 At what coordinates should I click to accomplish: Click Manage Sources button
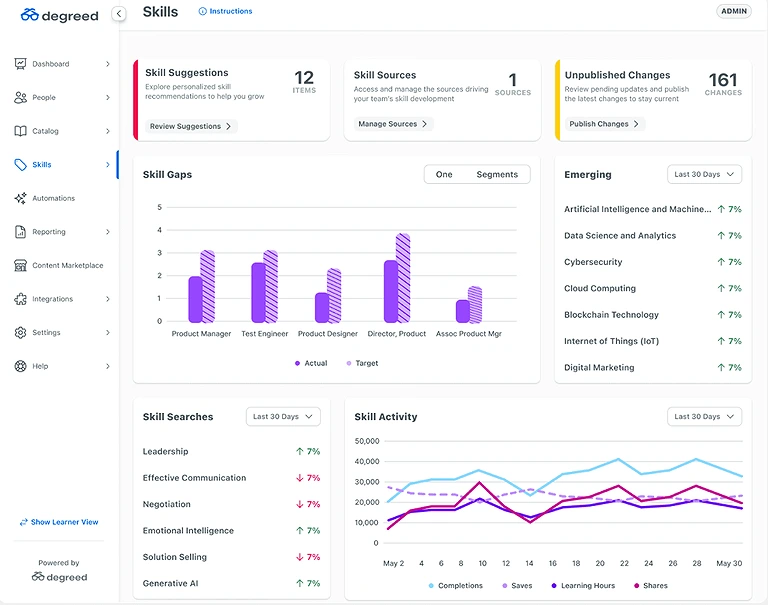click(393, 124)
